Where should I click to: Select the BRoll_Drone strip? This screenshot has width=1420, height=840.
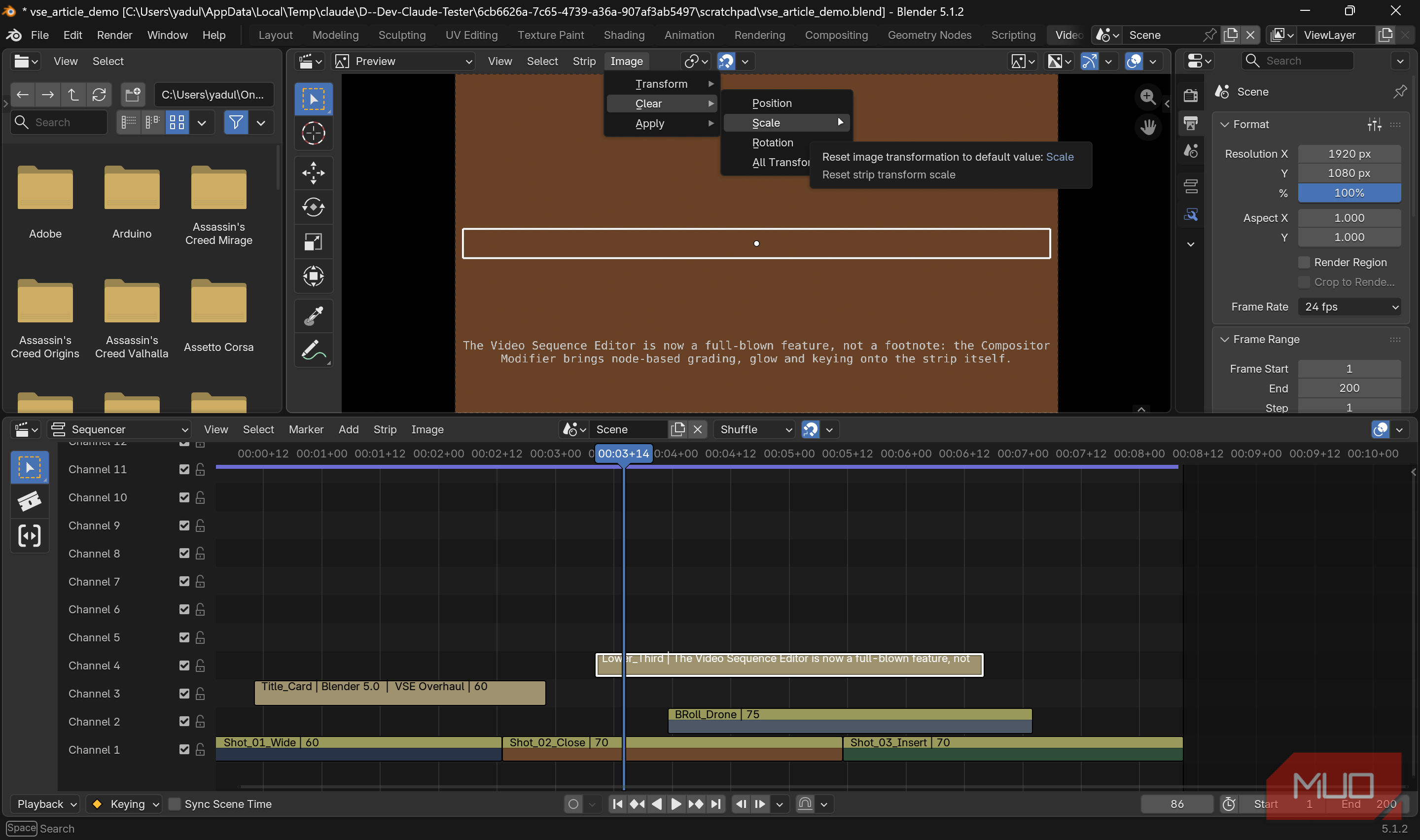tap(850, 721)
